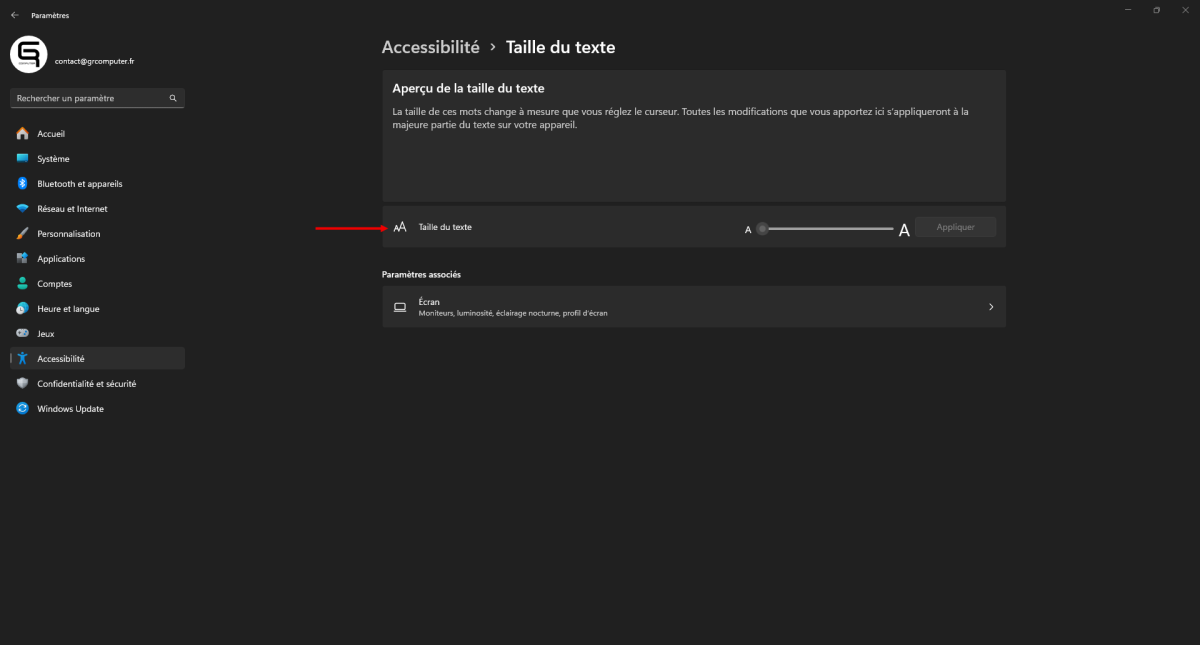Go to Système settings
Screen dimensions: 1200x645
point(97,159)
